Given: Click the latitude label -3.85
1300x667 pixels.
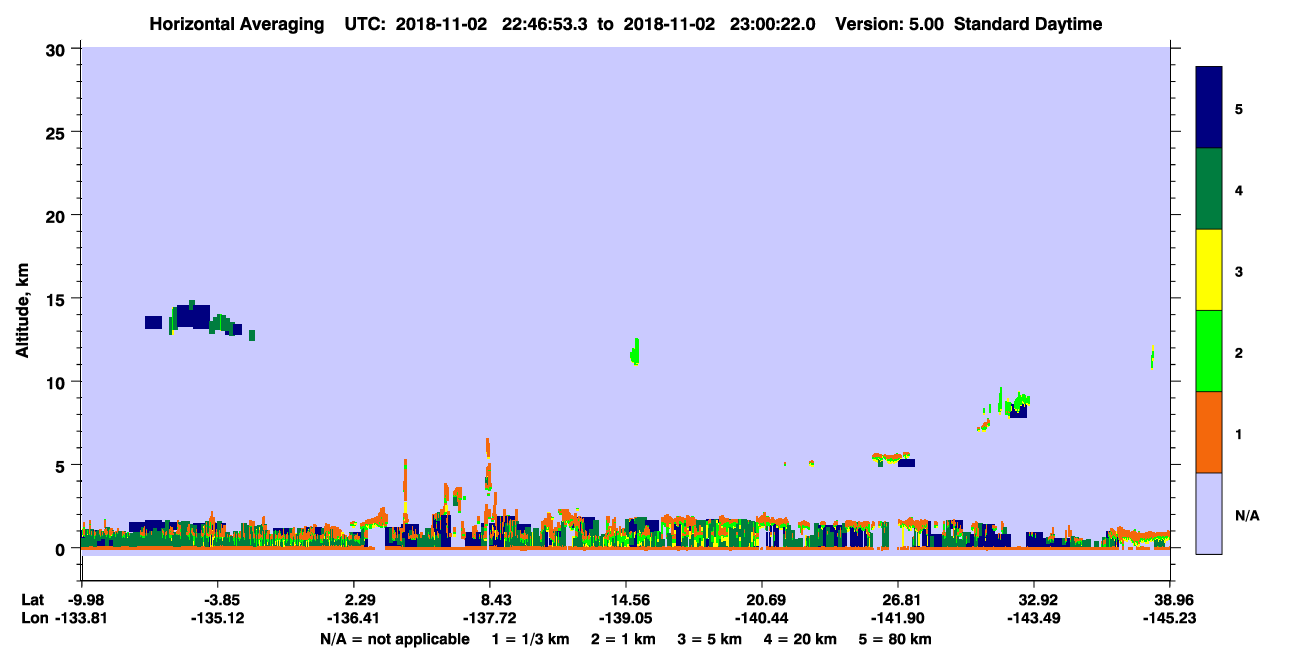Looking at the screenshot, I should coord(218,600).
